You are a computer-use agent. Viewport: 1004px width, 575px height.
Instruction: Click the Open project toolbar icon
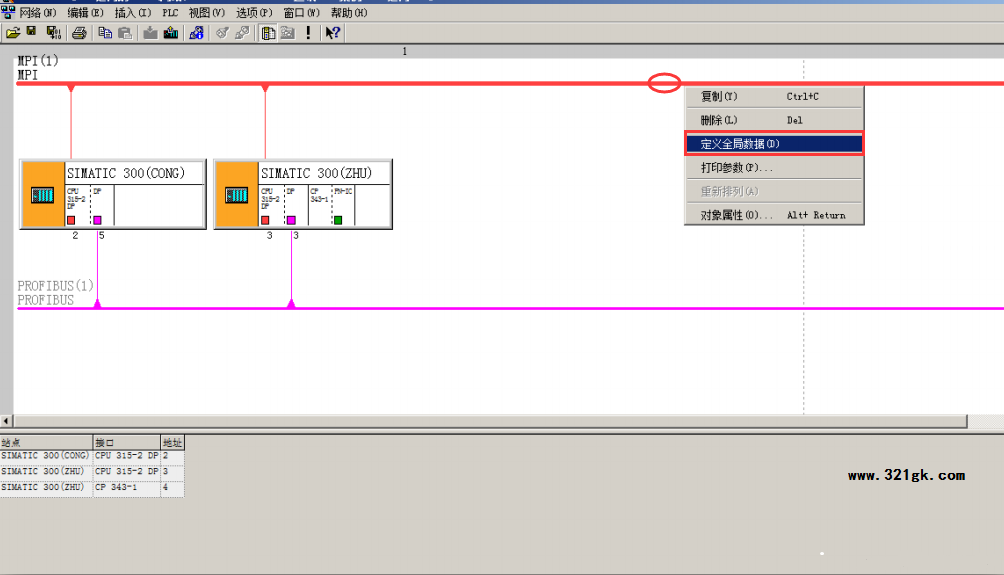(13, 33)
